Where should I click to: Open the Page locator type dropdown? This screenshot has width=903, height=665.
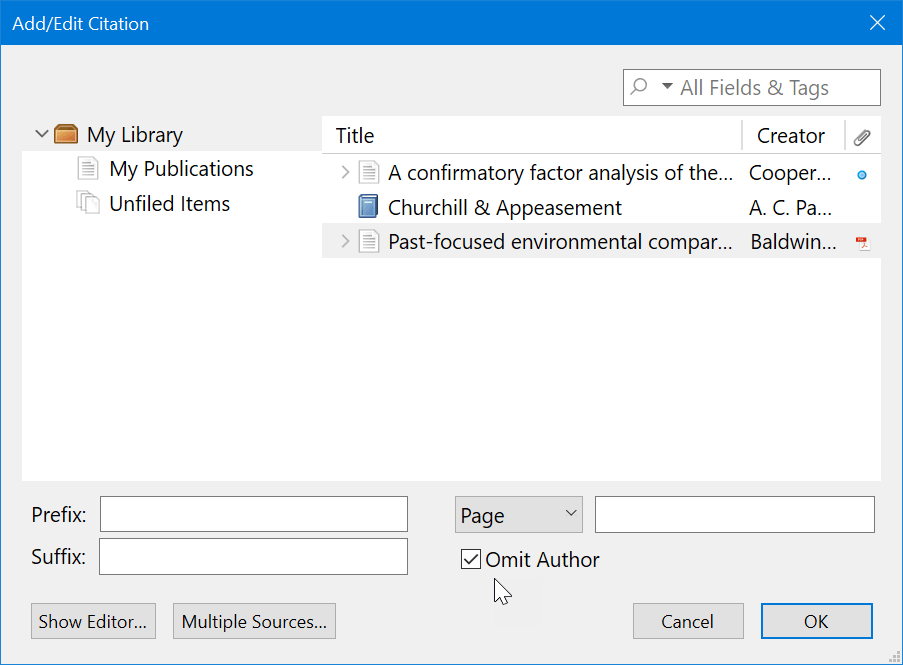[x=570, y=514]
